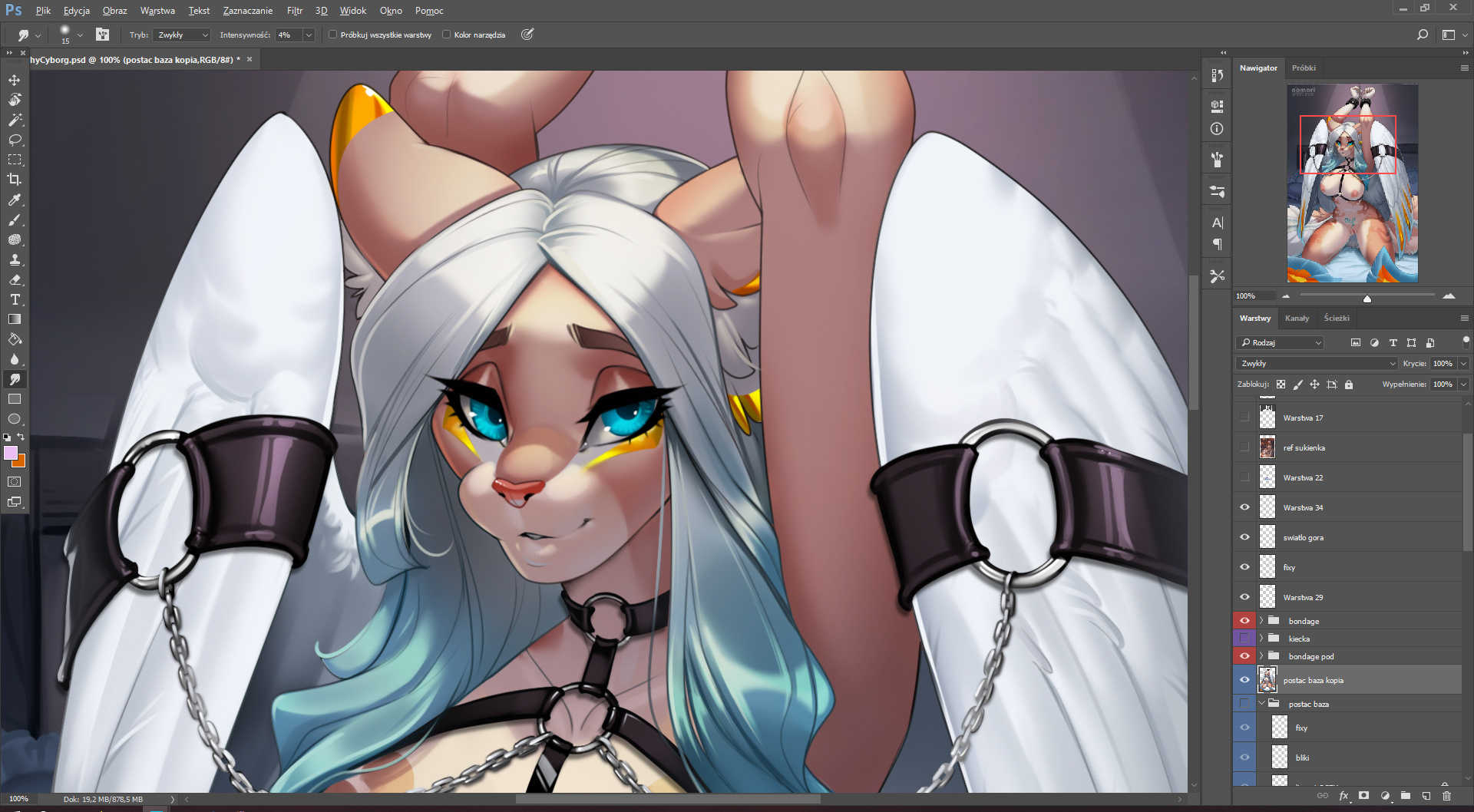1474x812 pixels.
Task: Create a new layer group
Action: tap(1405, 796)
